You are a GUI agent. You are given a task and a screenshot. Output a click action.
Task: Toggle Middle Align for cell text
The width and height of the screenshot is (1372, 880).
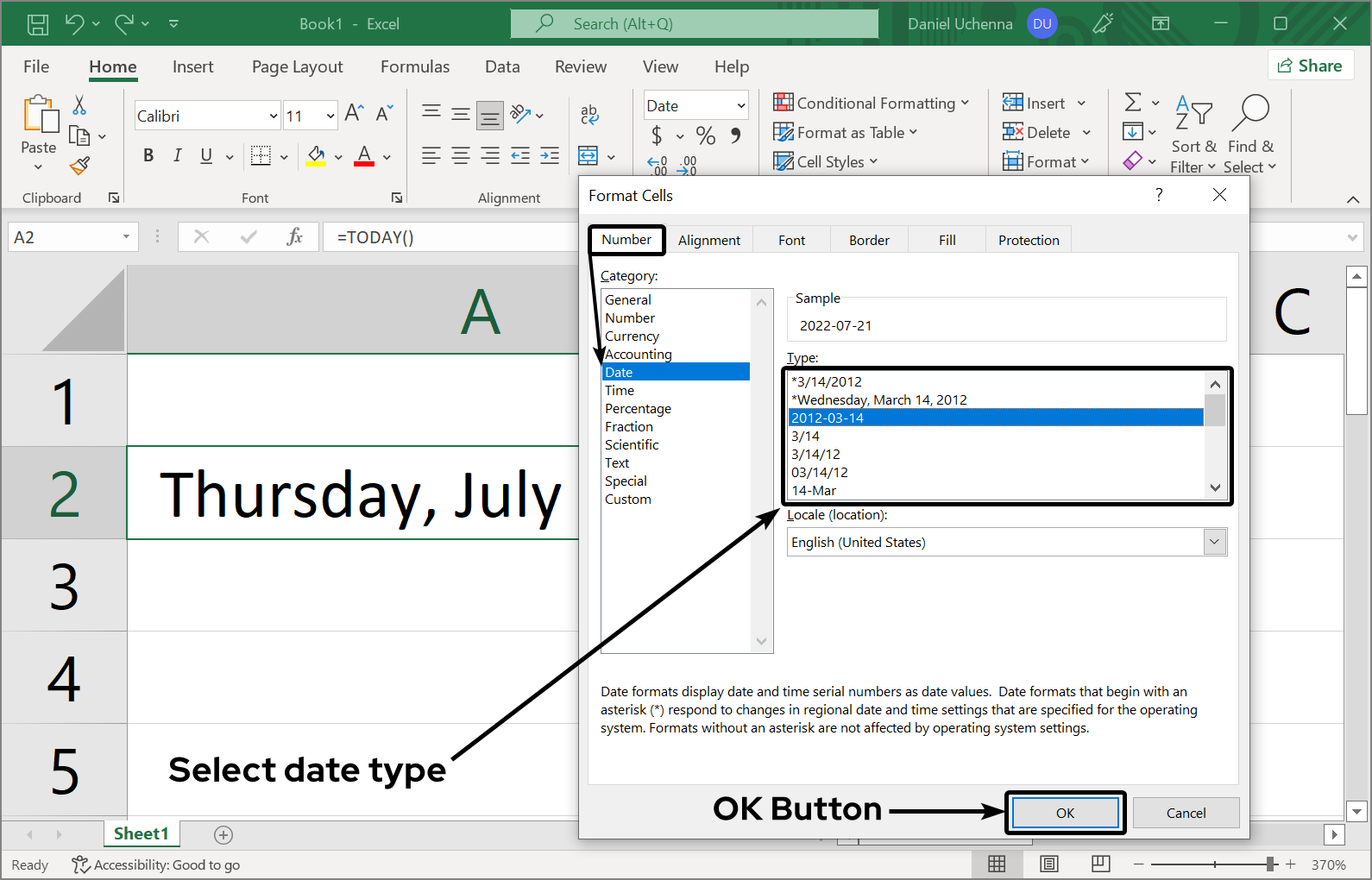461,113
